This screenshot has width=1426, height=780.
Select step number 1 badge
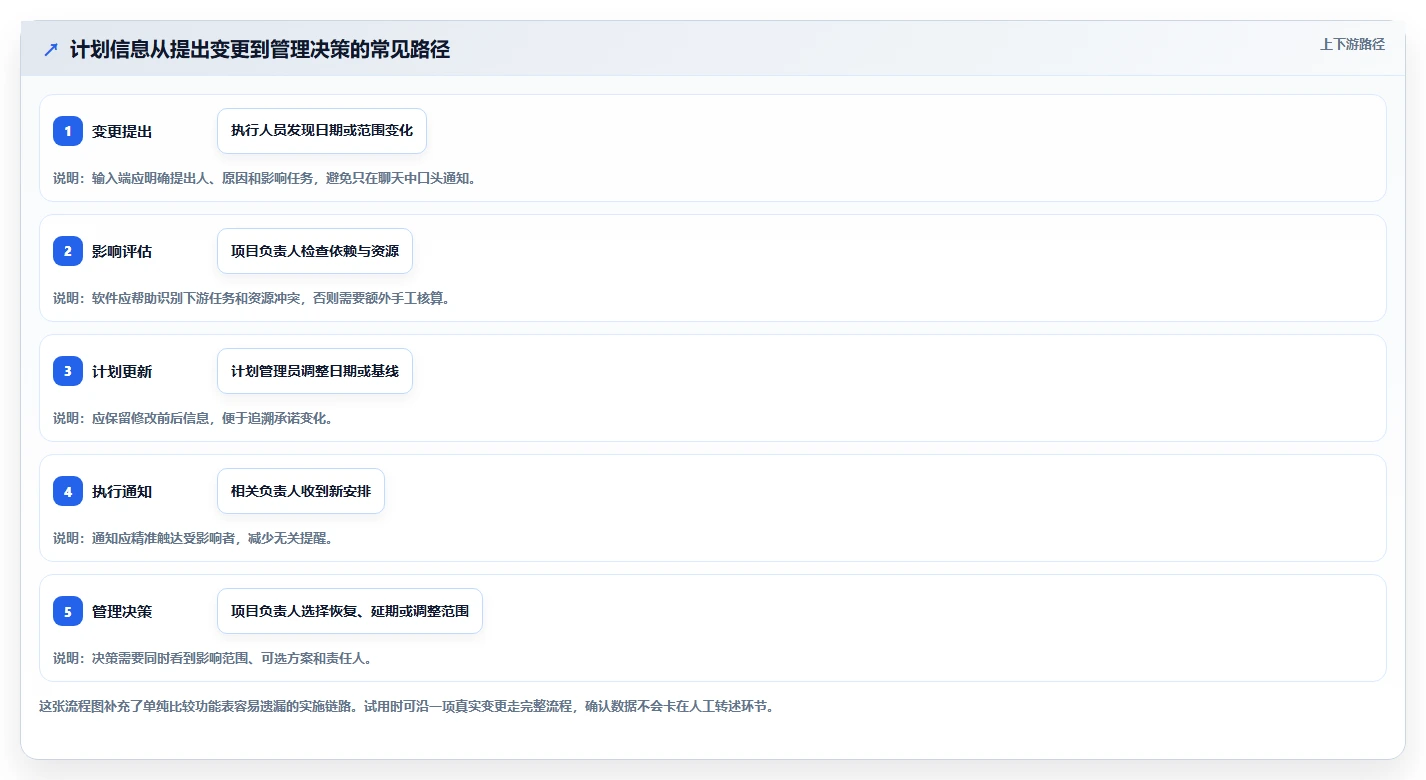(x=68, y=131)
